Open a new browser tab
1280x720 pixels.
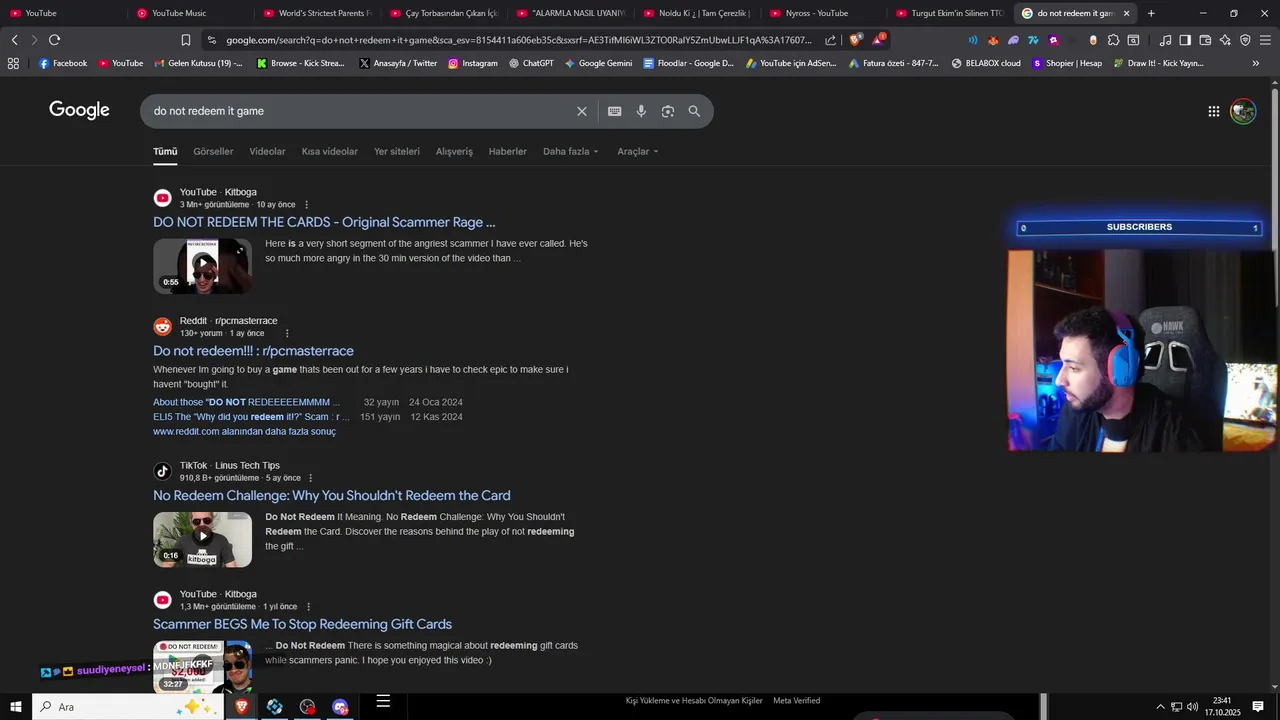pyautogui.click(x=1151, y=13)
